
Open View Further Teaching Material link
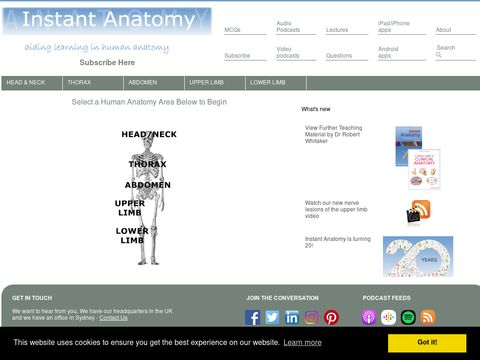(333, 134)
